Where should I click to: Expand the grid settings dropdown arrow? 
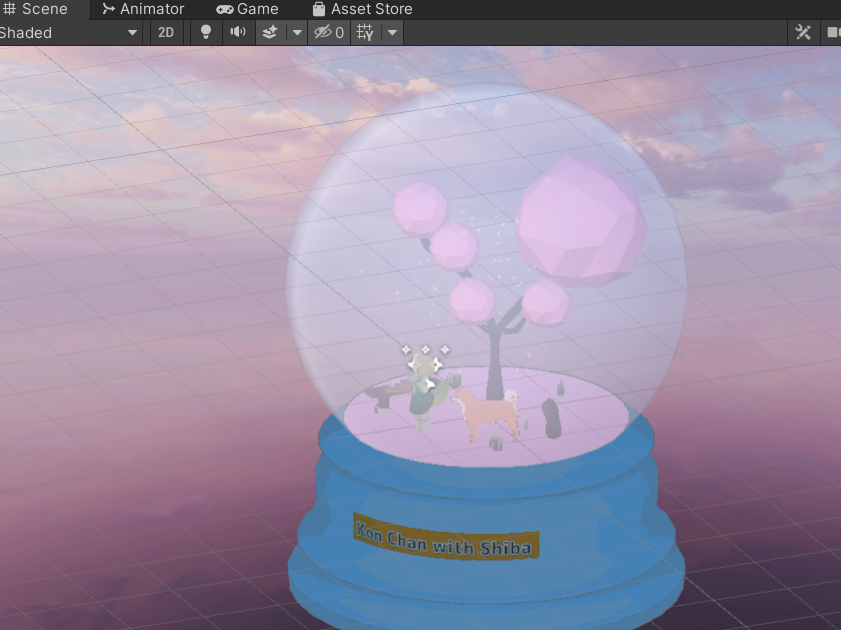(393, 33)
